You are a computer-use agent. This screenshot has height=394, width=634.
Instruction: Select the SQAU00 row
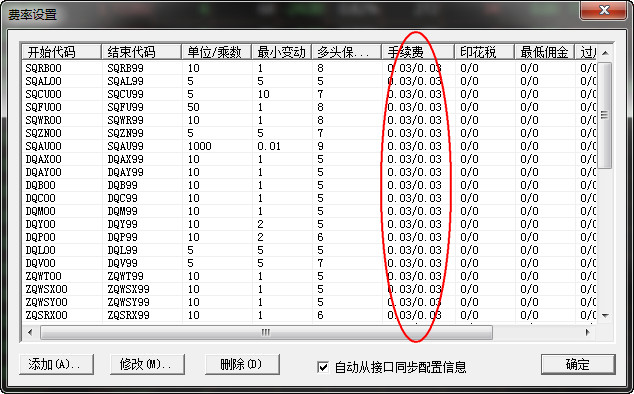tap(309, 146)
